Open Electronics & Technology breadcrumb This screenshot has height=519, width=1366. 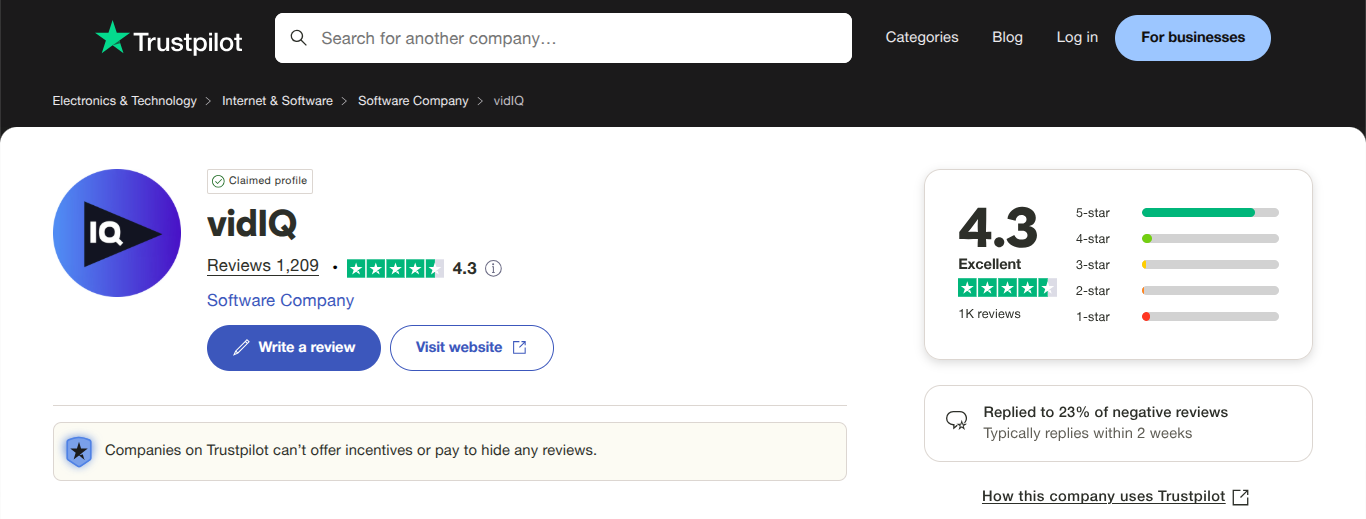pyautogui.click(x=124, y=101)
